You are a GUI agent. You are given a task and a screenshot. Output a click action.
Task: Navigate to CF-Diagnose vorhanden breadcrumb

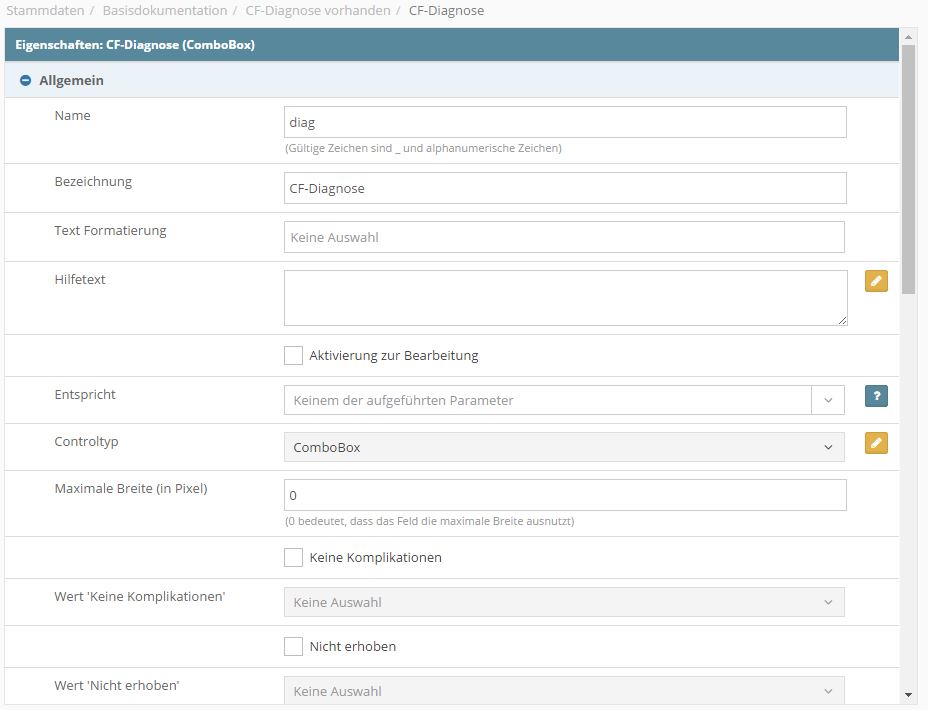tap(318, 11)
